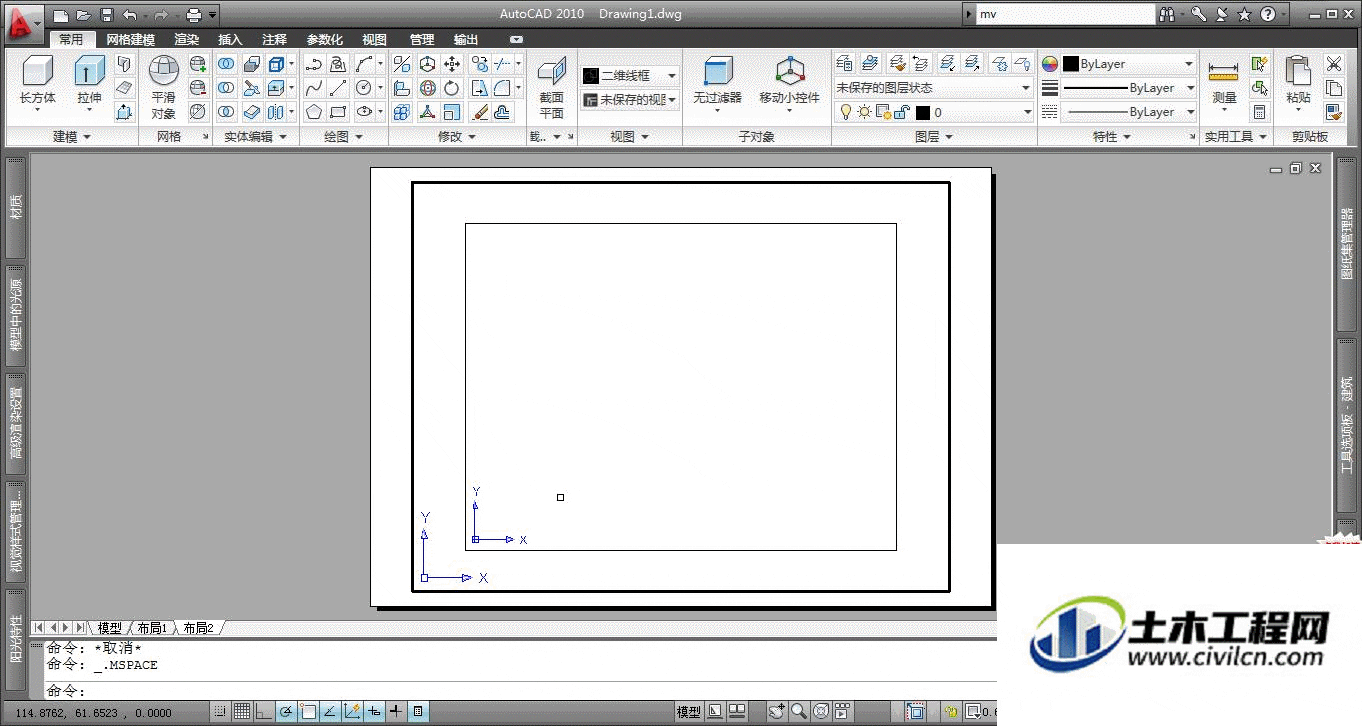The height and width of the screenshot is (726, 1362).
Task: Click the zoom magnifier icon in status bar
Action: (x=798, y=712)
